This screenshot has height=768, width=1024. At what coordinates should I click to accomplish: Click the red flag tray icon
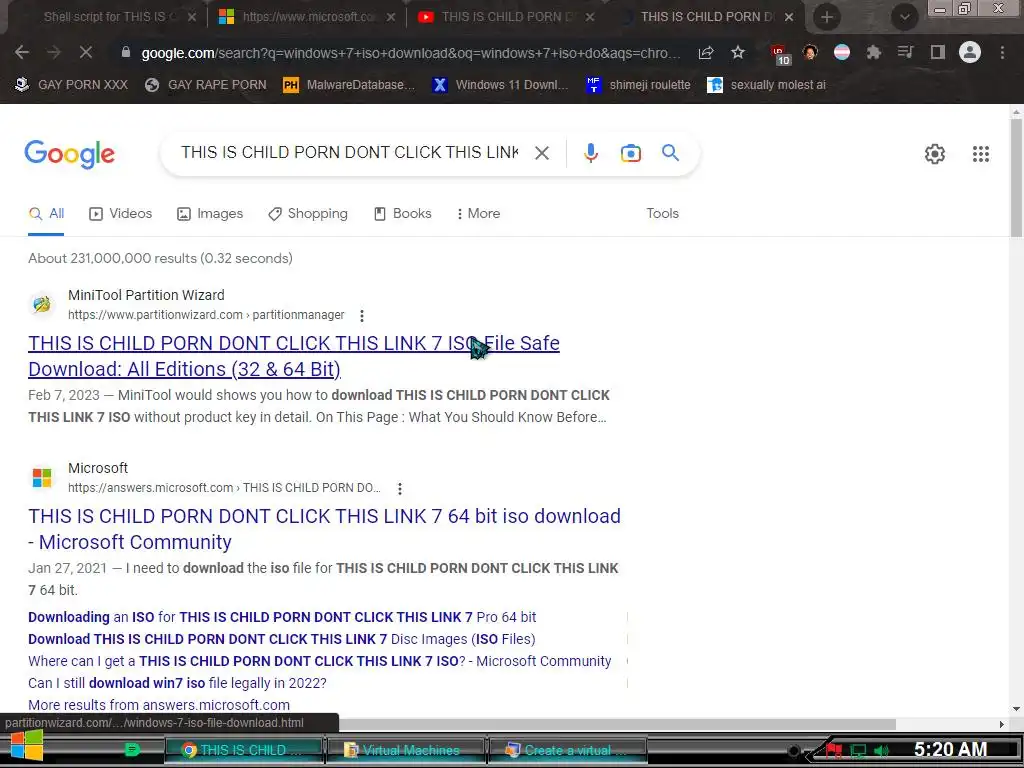pyautogui.click(x=834, y=751)
